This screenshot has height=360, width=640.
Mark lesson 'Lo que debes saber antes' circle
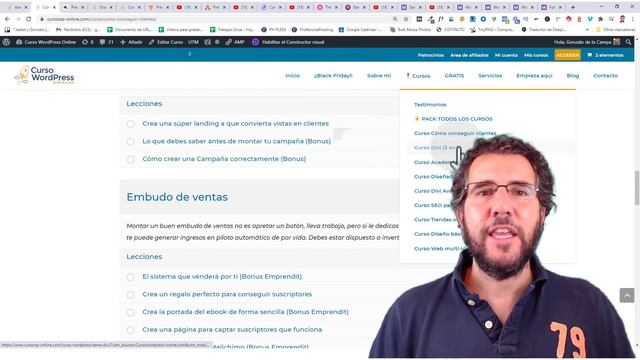click(x=131, y=142)
